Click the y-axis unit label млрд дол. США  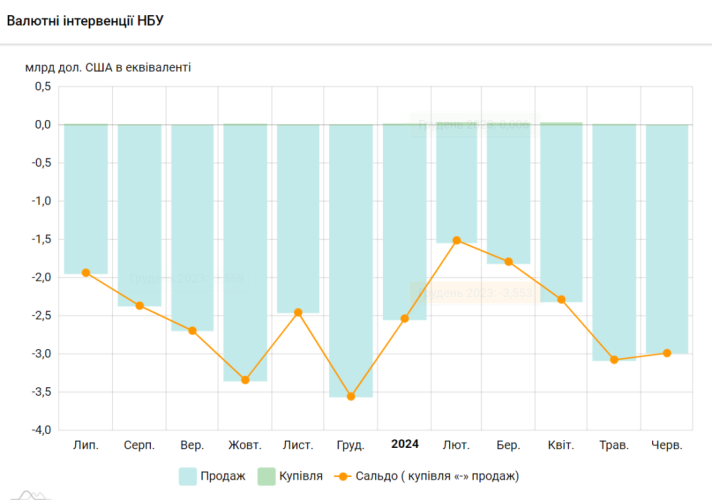(108, 67)
